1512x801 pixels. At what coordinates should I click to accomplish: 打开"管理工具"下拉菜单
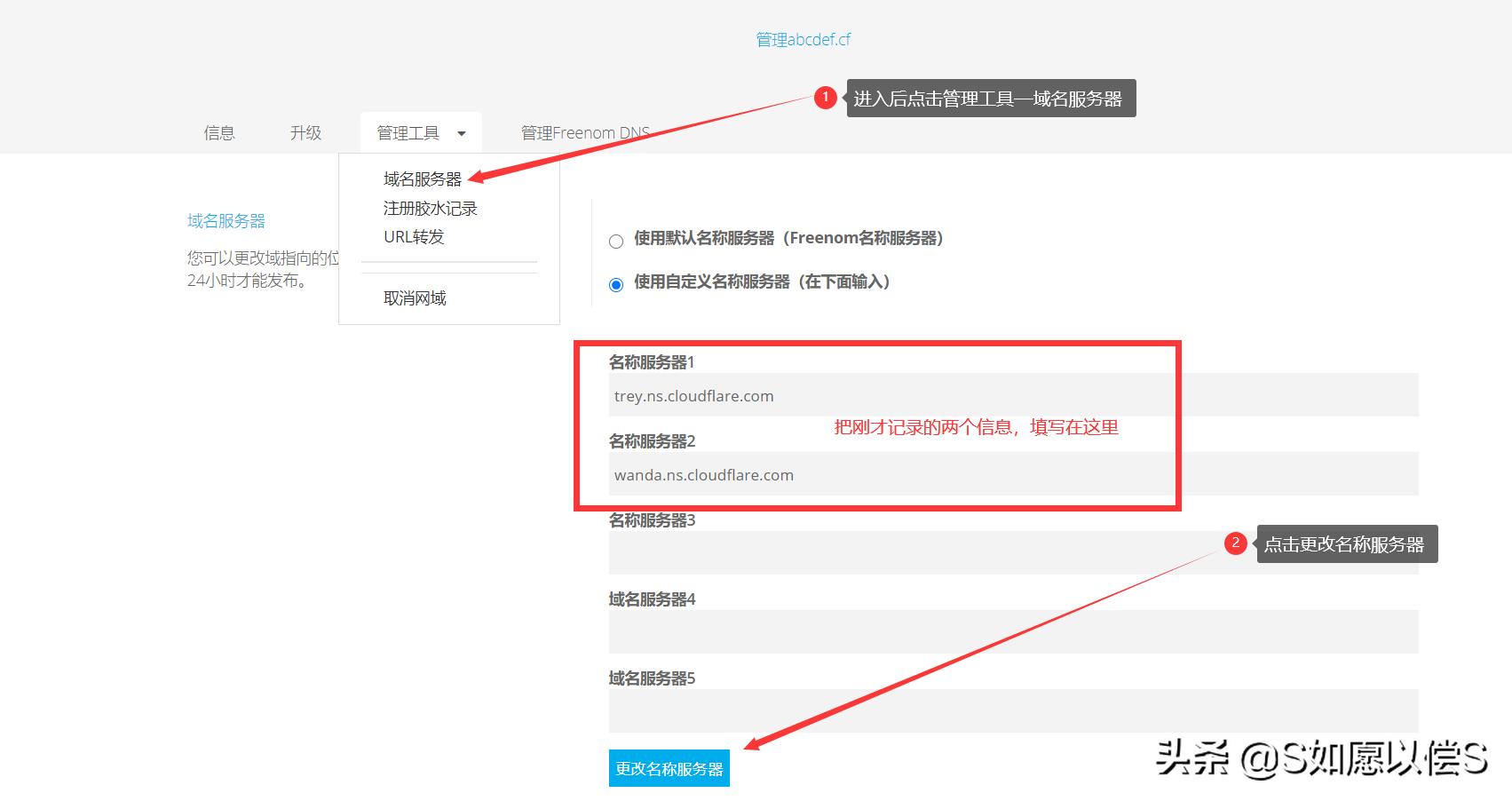(x=408, y=132)
